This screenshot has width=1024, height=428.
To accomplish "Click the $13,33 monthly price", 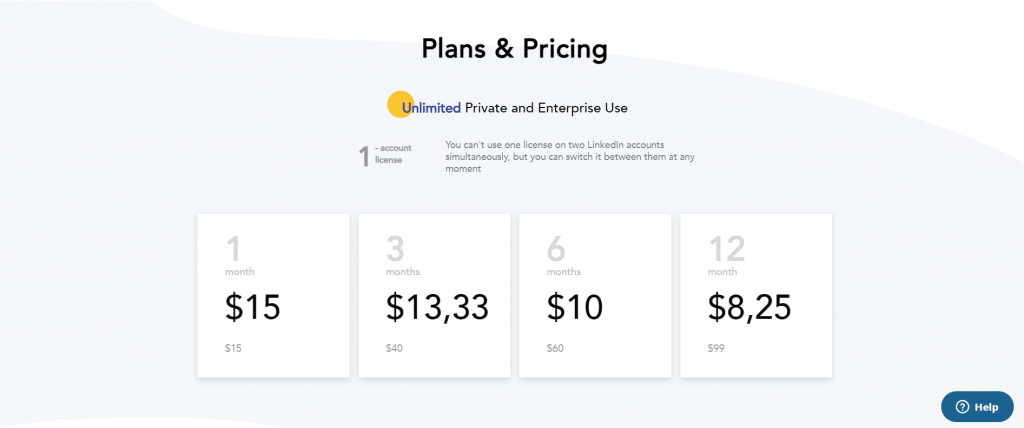I will point(437,307).
